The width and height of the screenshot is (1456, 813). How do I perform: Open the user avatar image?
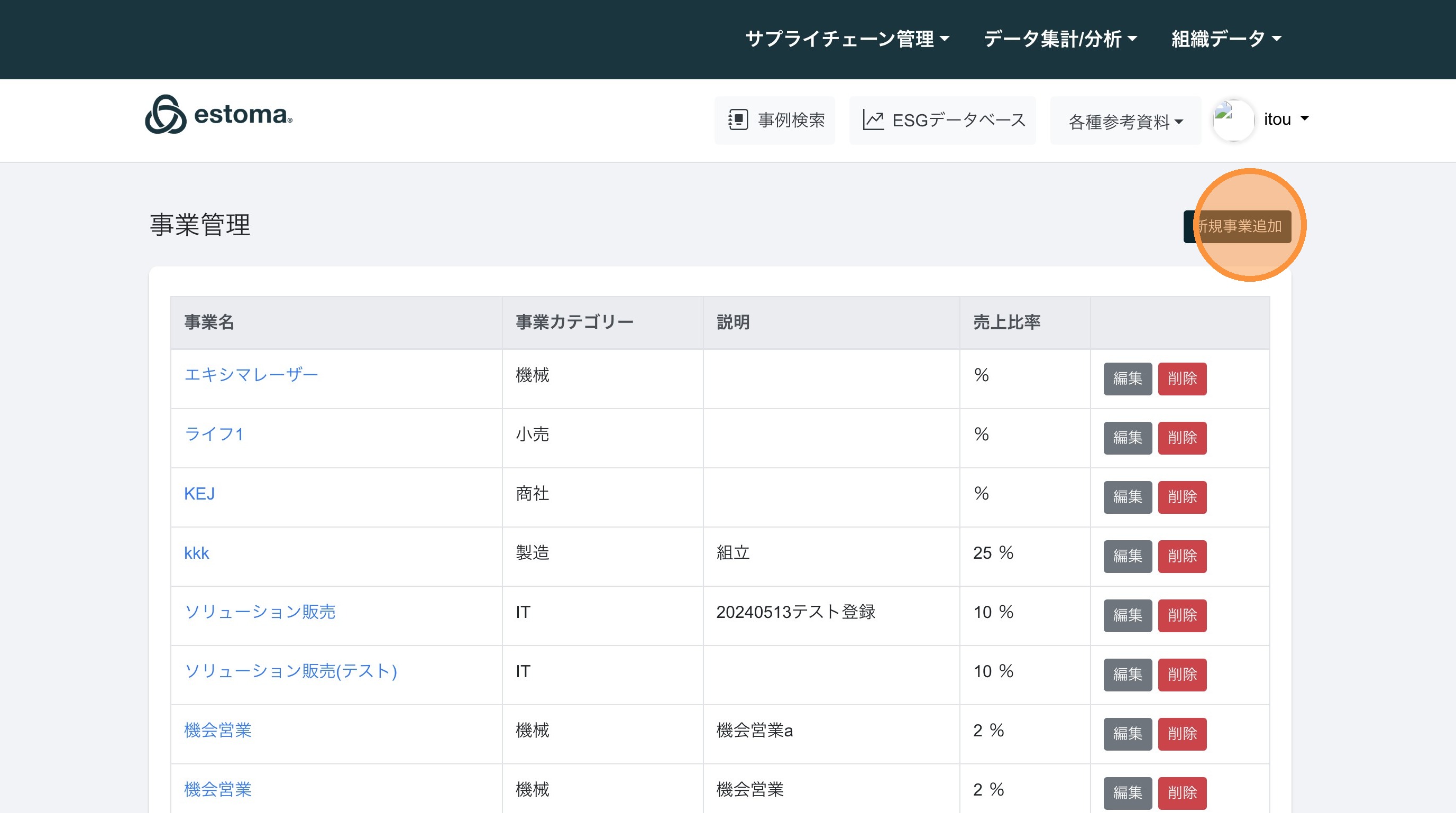click(x=1233, y=120)
